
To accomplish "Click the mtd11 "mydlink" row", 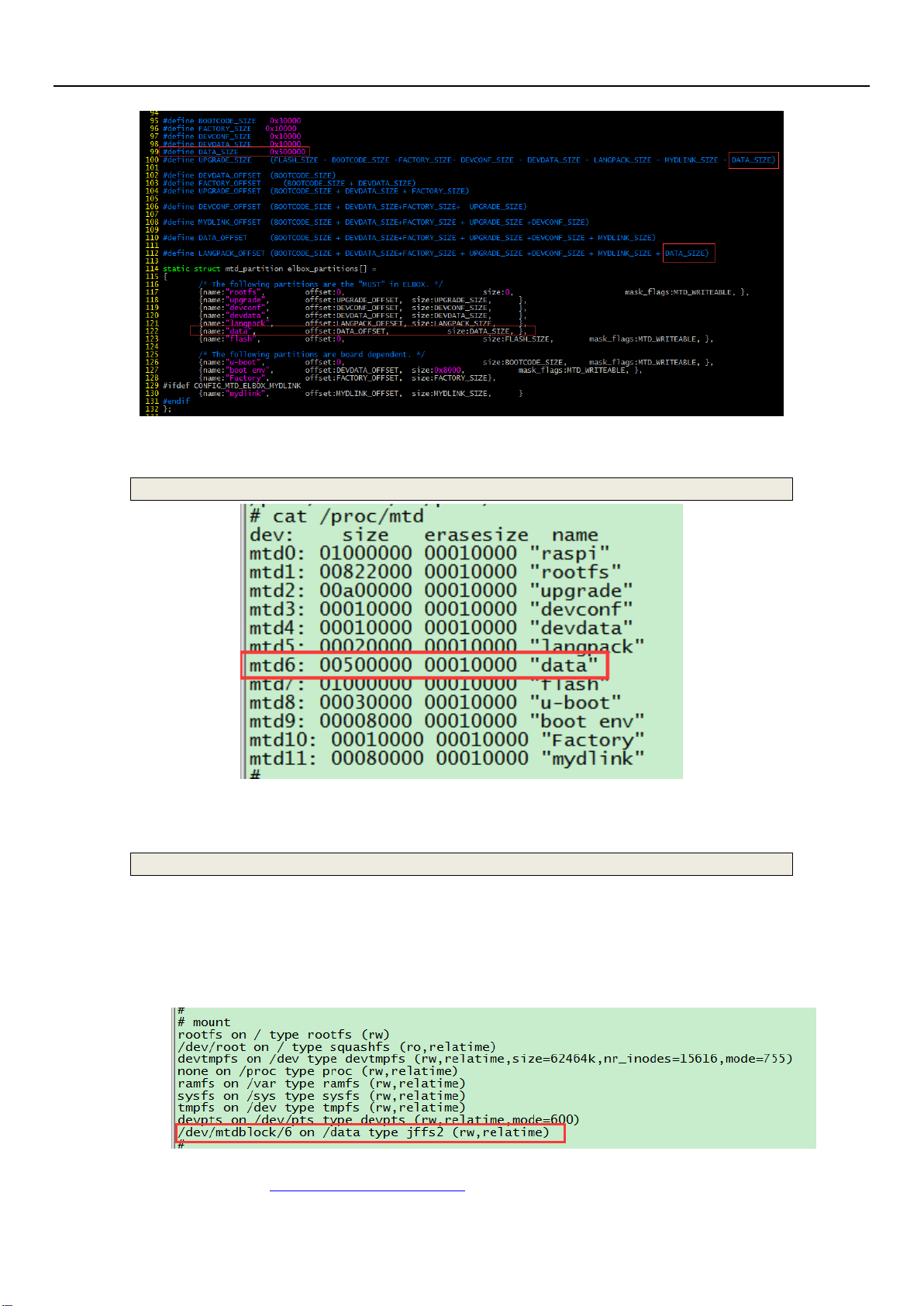I will click(446, 759).
